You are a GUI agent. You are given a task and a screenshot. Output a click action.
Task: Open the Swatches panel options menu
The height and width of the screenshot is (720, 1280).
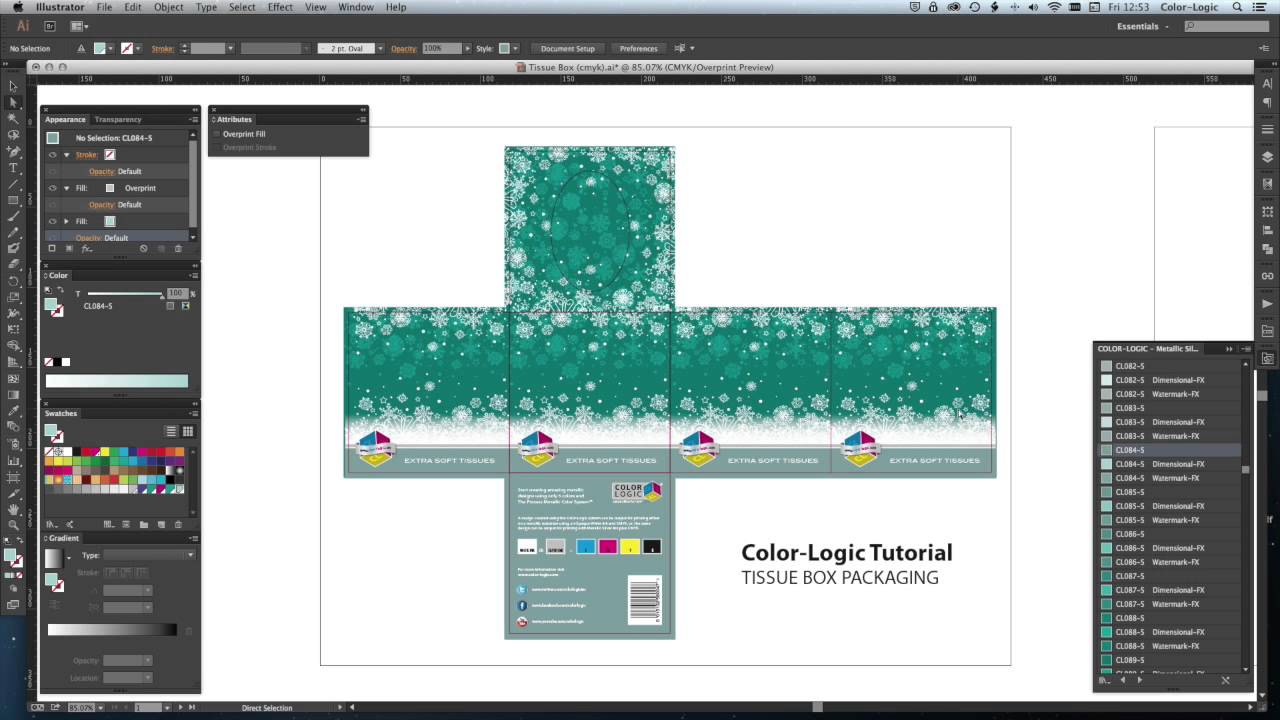click(x=194, y=413)
